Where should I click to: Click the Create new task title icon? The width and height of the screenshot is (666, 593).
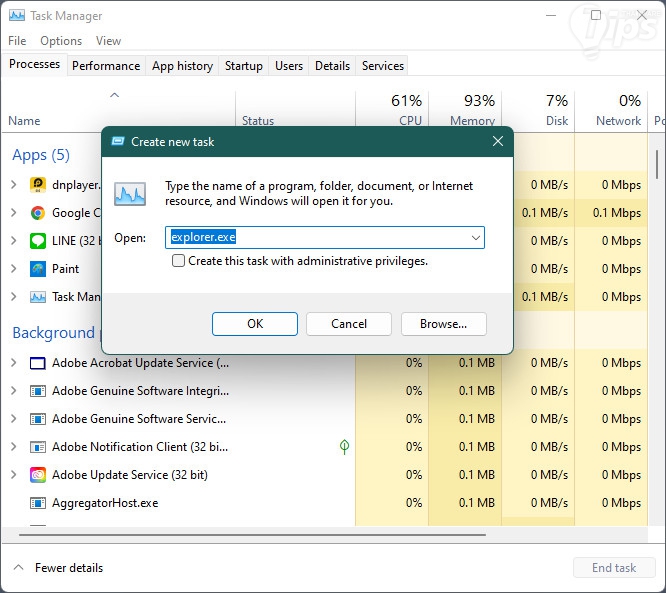[118, 141]
